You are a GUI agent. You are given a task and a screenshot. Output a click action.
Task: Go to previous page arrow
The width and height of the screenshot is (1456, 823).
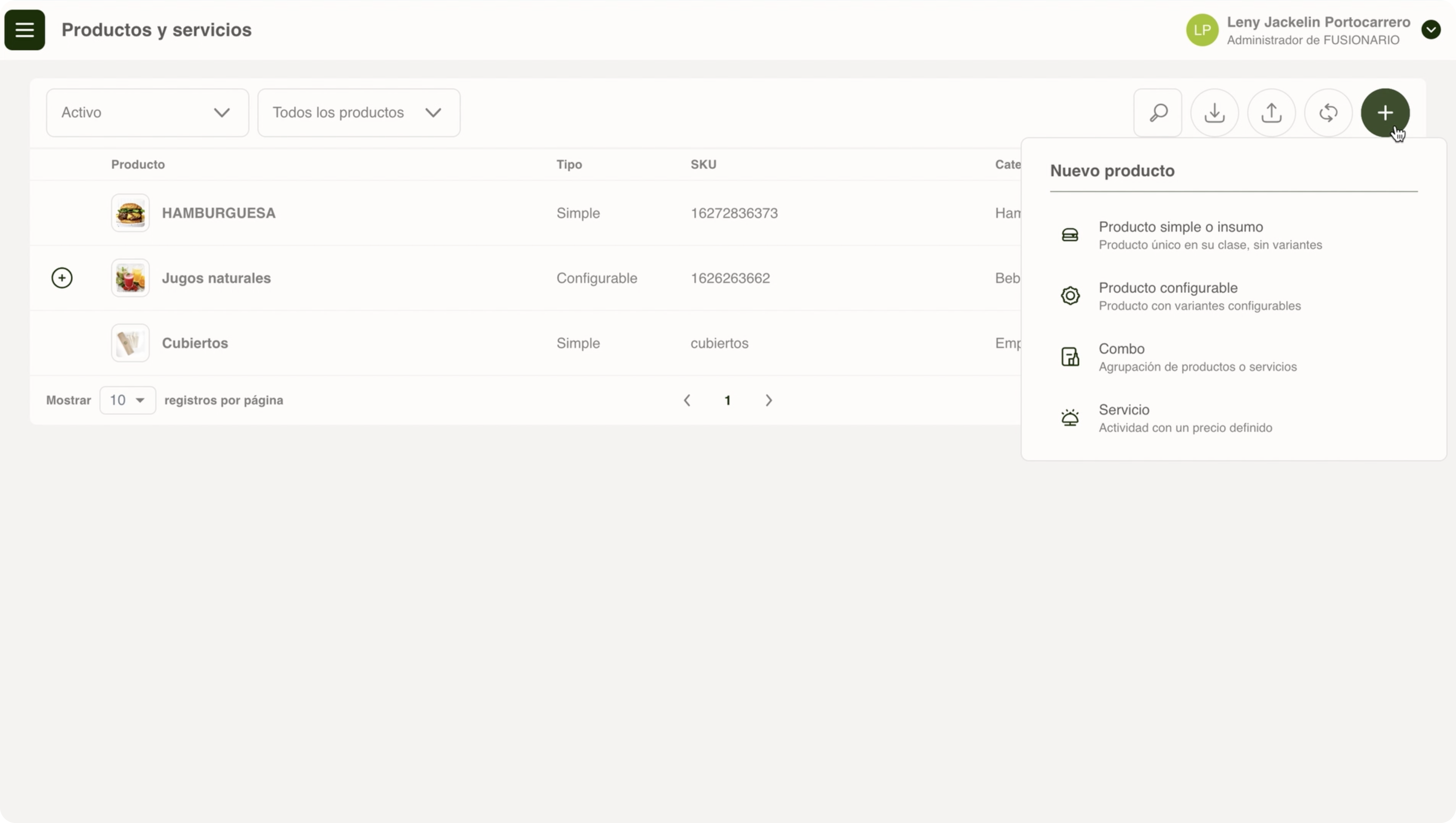(x=687, y=400)
